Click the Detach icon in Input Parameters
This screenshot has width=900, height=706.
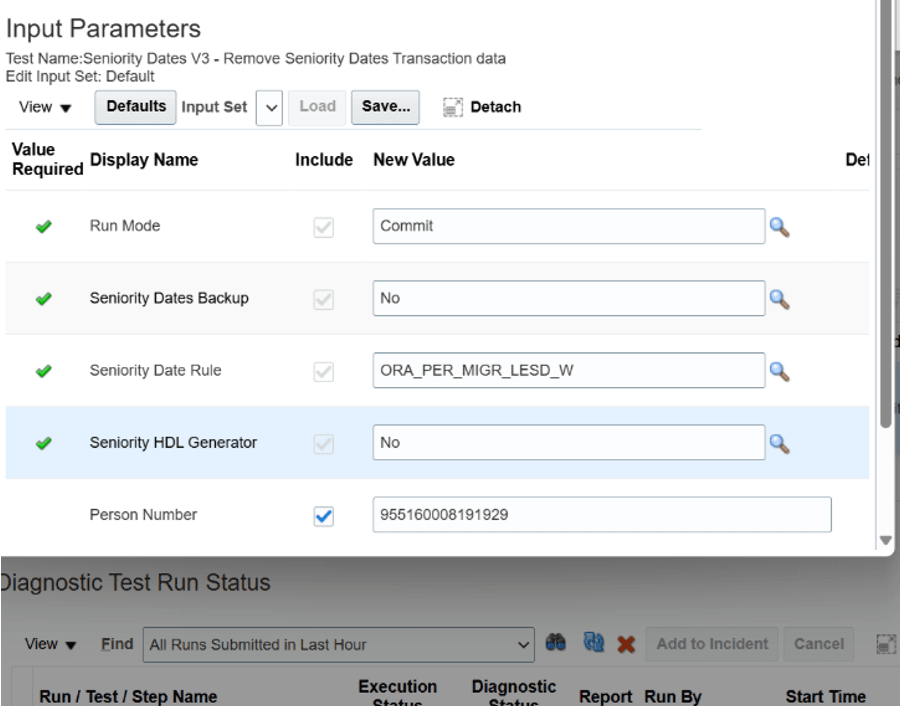click(x=453, y=107)
